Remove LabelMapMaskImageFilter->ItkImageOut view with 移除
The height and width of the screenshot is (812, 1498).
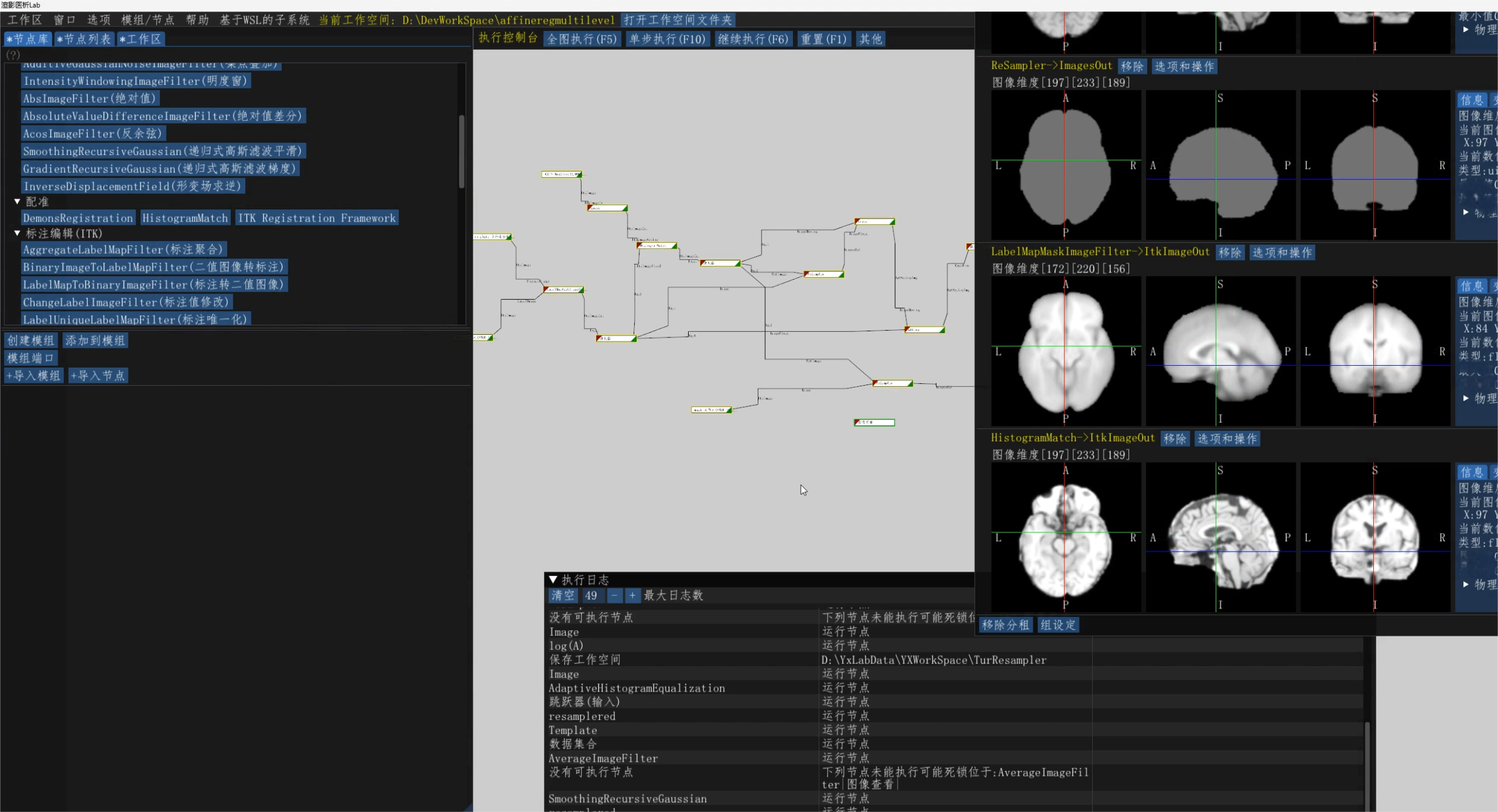(1230, 253)
